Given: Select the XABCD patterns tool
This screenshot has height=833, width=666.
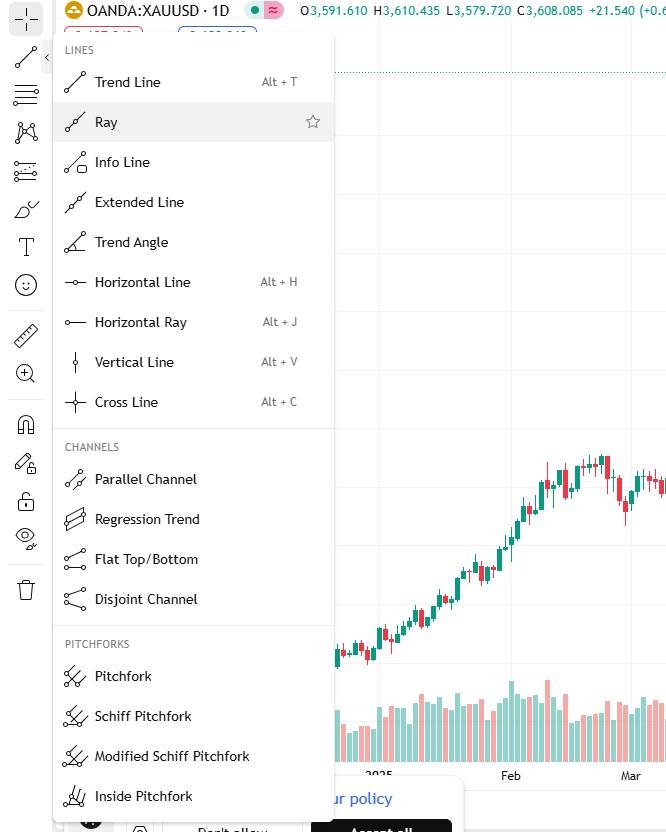Looking at the screenshot, I should click(25, 133).
